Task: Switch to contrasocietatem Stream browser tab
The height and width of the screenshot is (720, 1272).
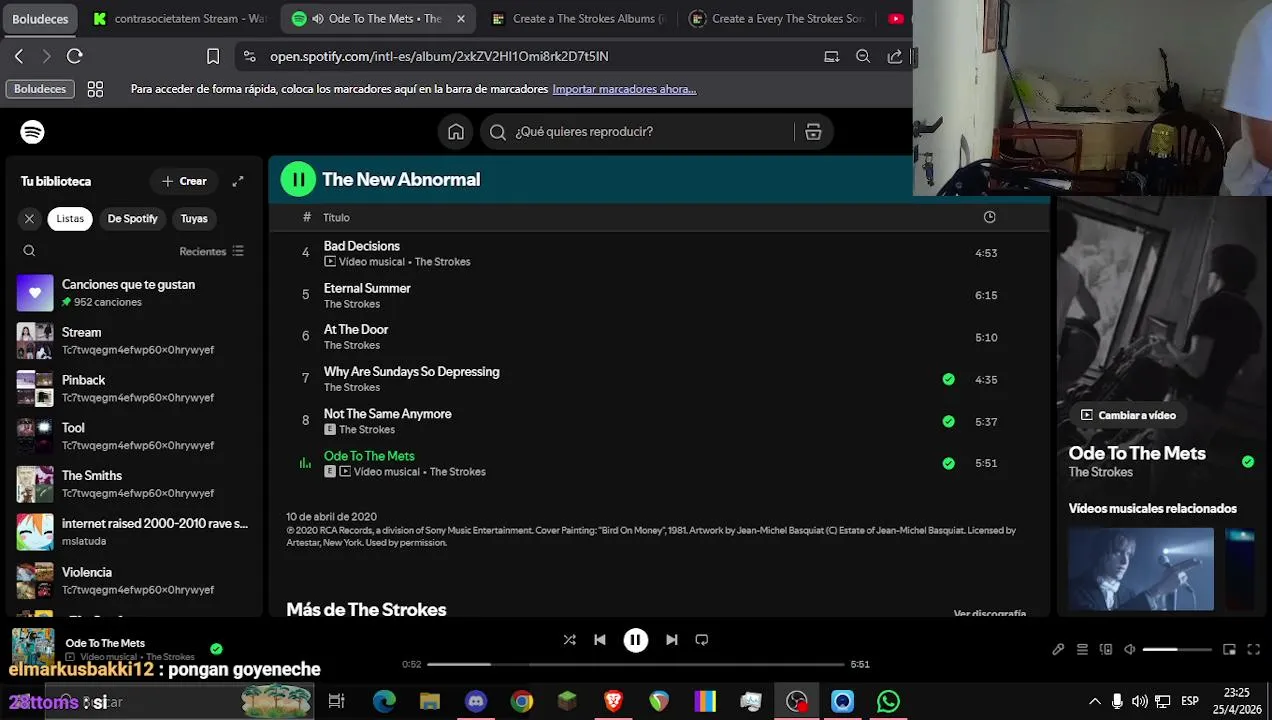Action: (x=178, y=18)
